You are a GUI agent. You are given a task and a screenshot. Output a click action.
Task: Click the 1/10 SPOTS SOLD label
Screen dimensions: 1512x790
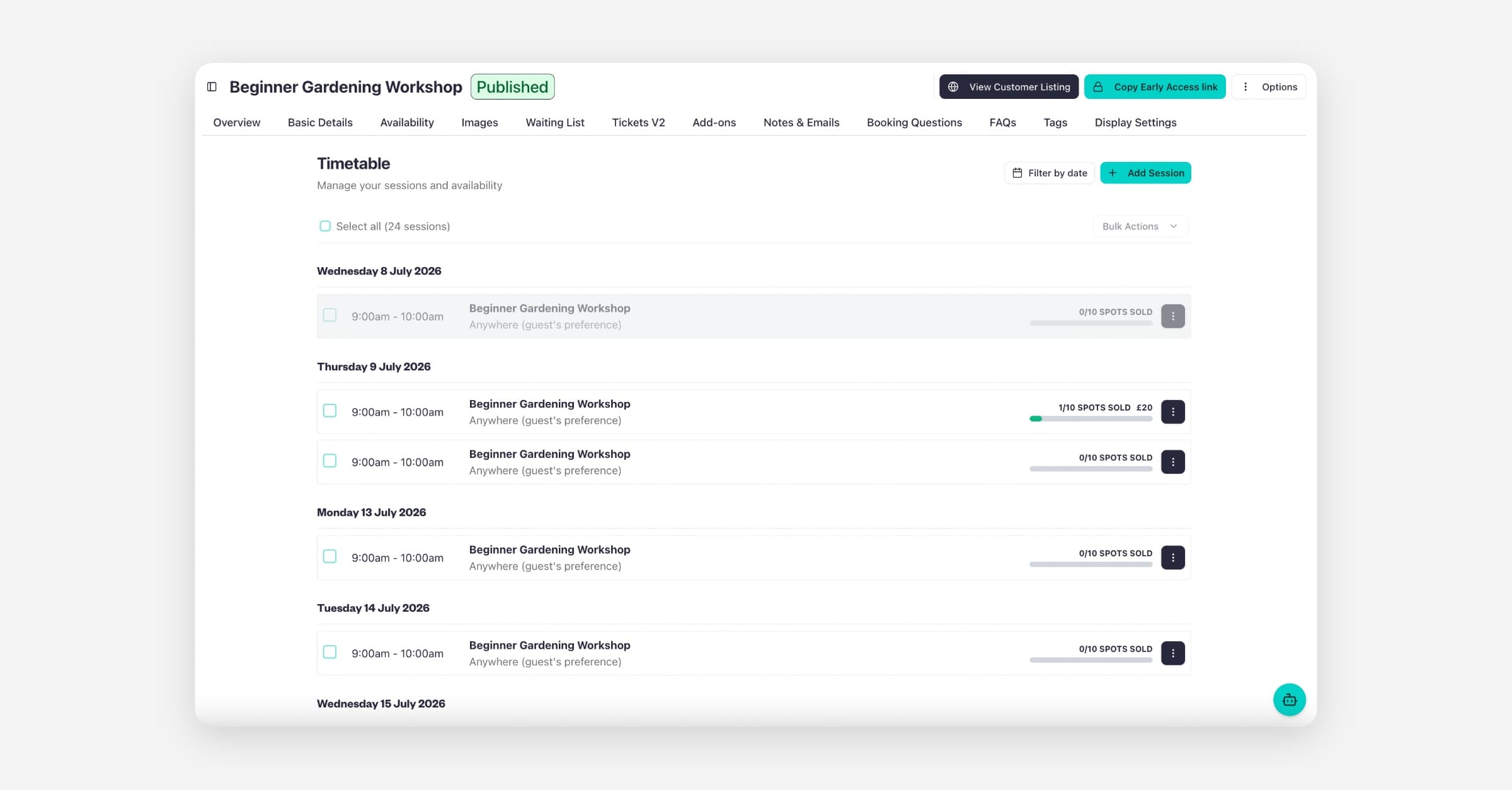[1094, 408]
